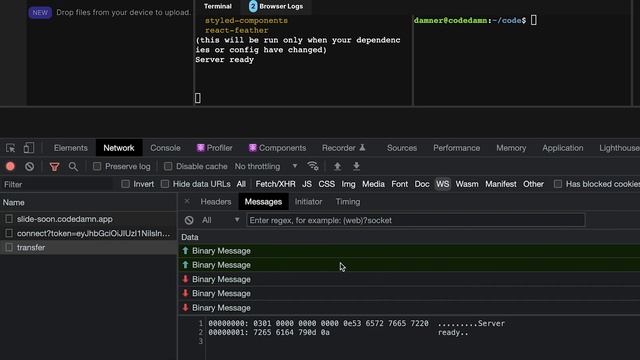The image size is (640, 360).
Task: Filter requests by Fetch/XHR
Action: click(x=276, y=184)
